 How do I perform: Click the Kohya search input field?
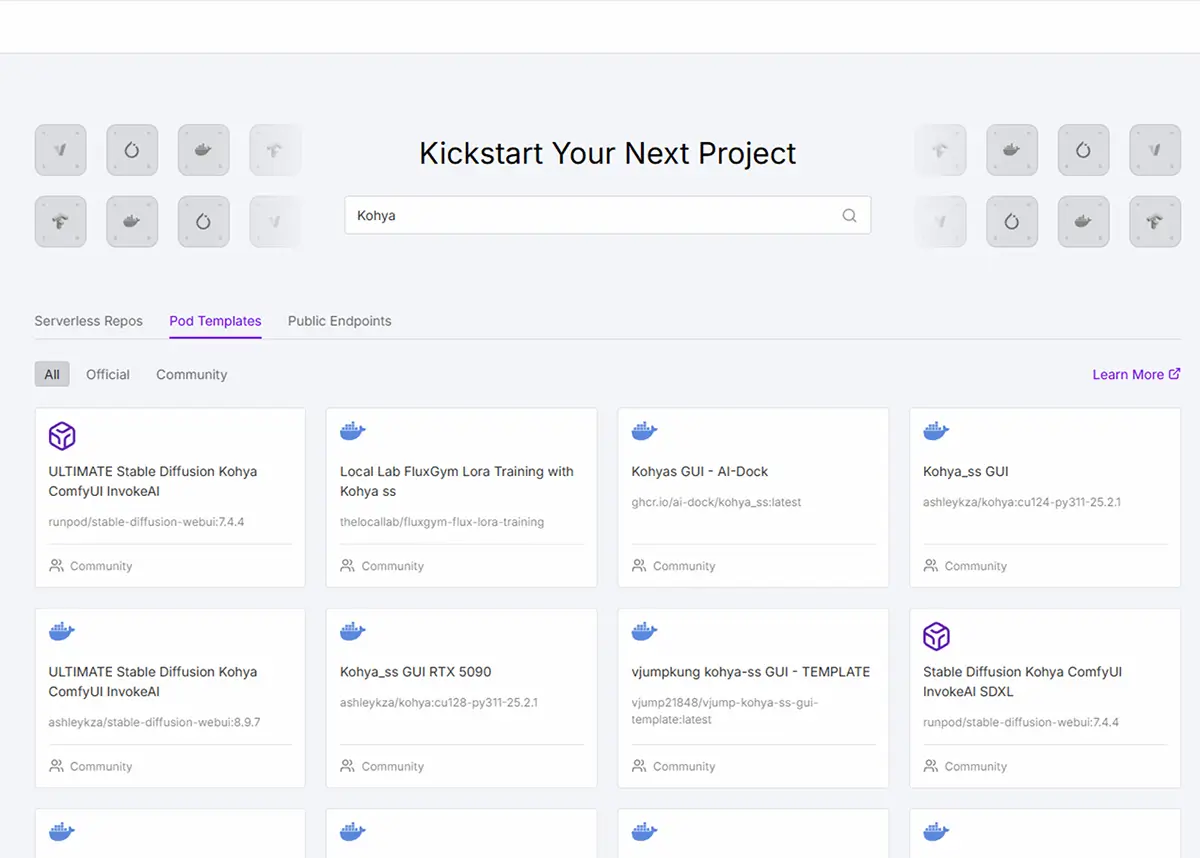pos(590,215)
